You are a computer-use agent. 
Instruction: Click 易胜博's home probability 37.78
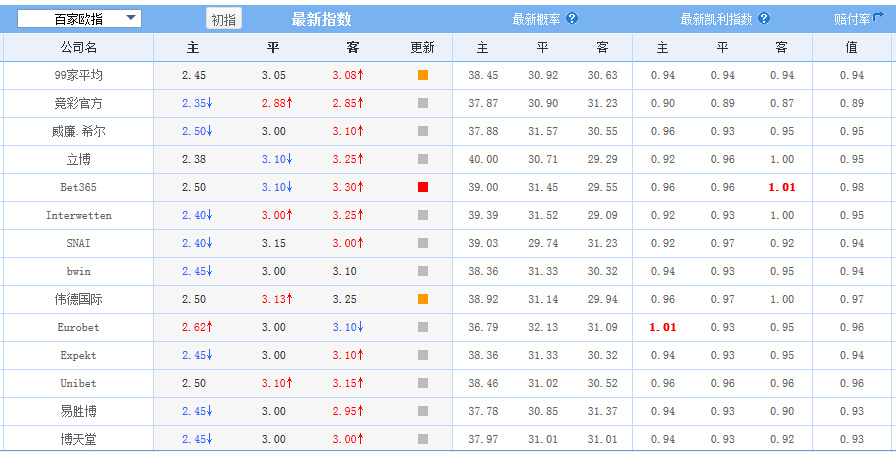tap(483, 411)
